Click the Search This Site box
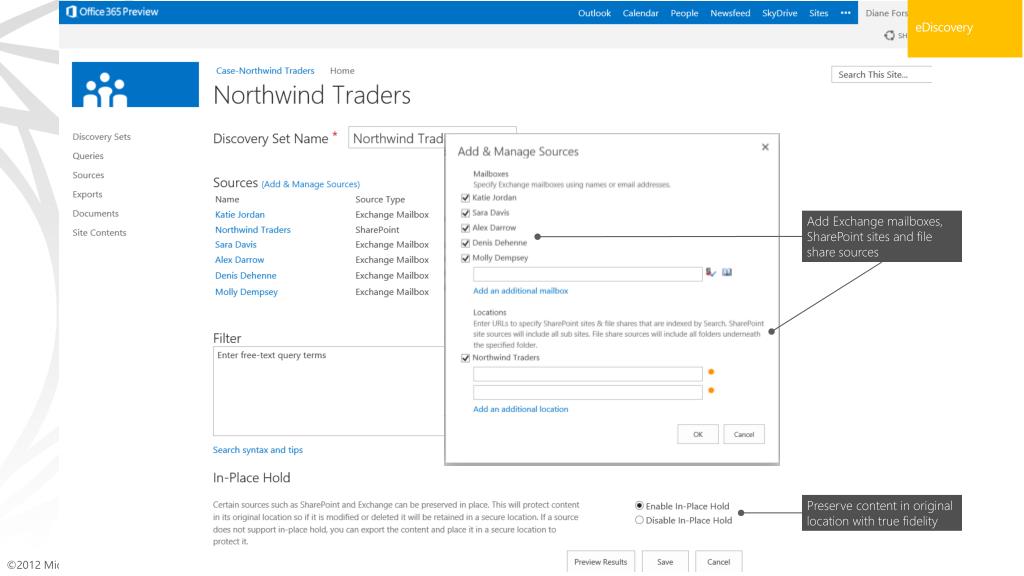Viewport: 1024px width, 576px height. coord(881,74)
